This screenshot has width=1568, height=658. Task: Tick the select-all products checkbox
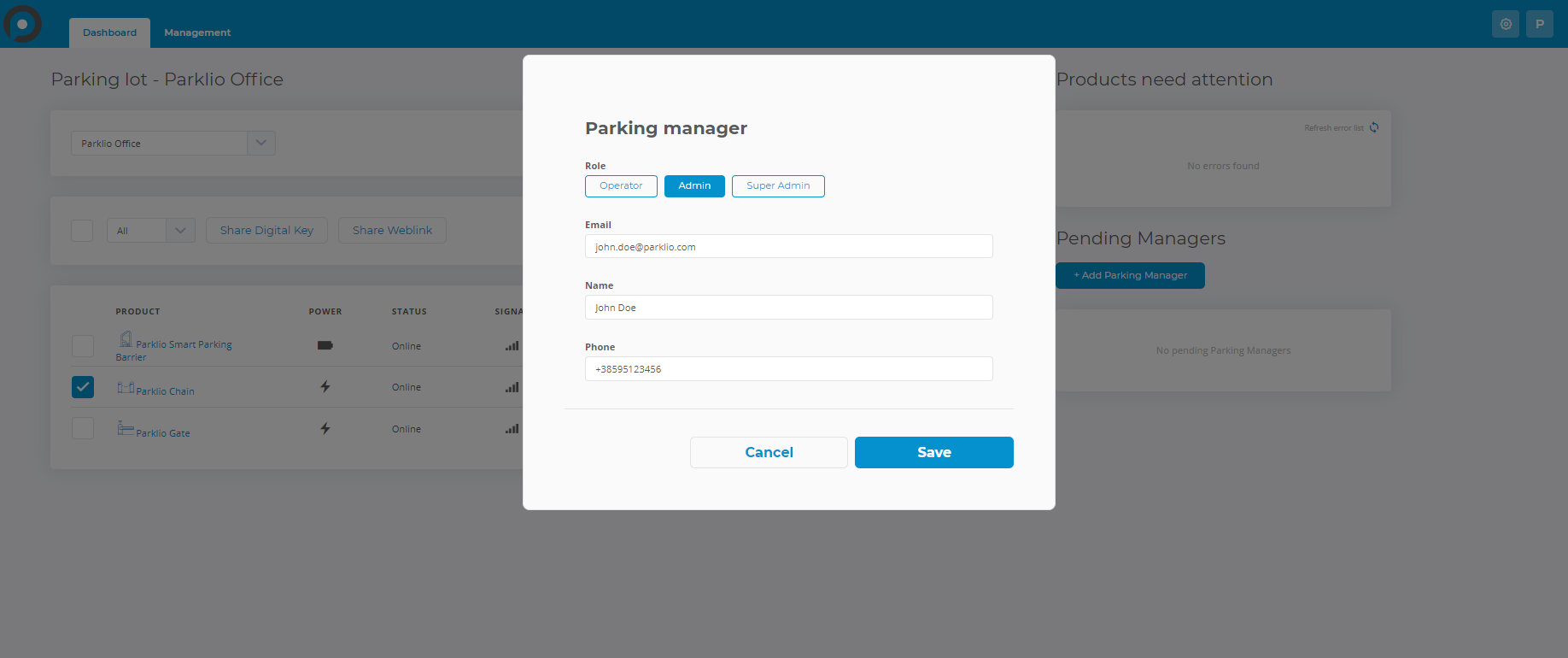click(x=82, y=231)
